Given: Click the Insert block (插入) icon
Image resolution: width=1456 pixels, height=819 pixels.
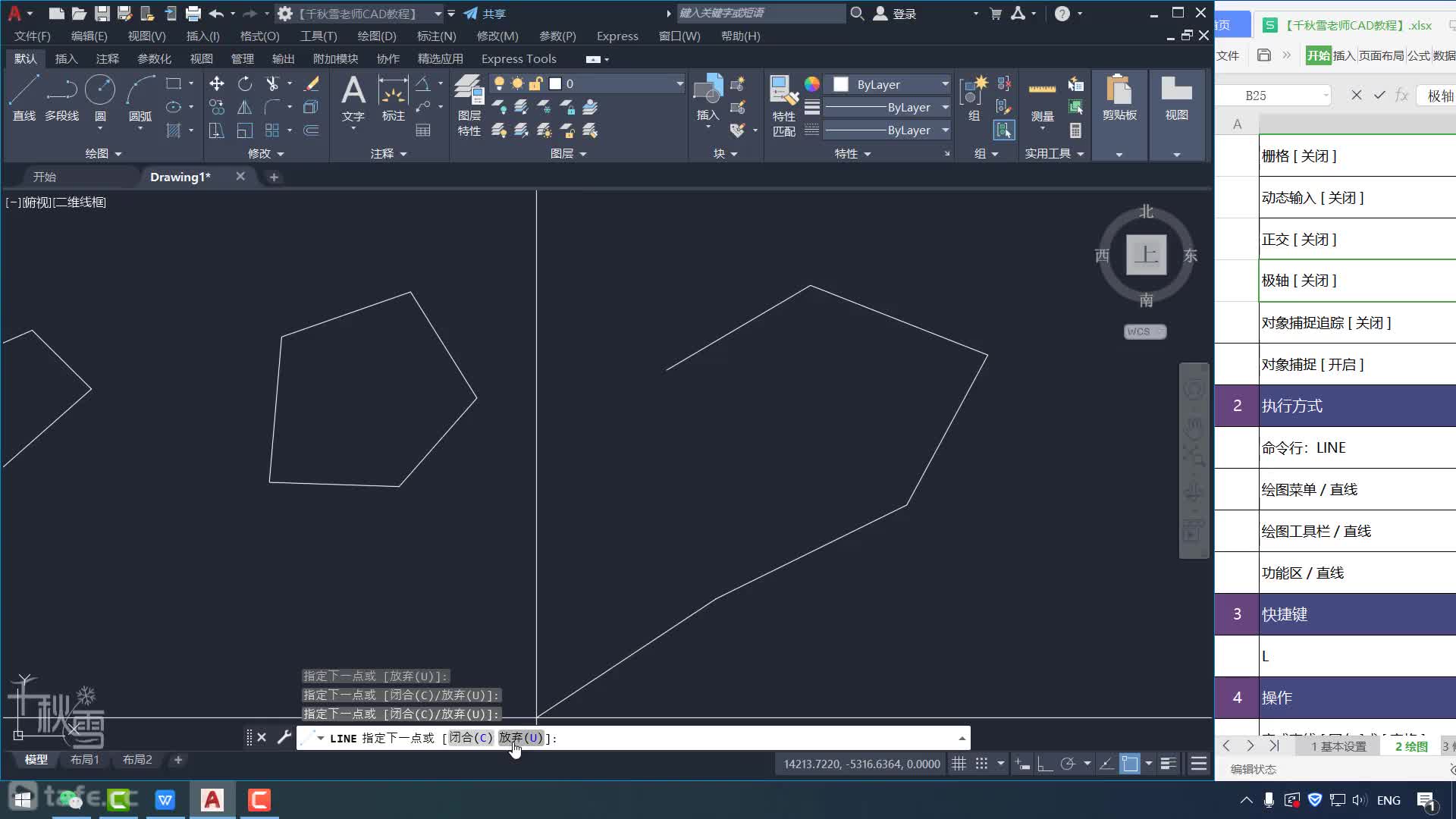Looking at the screenshot, I should tap(708, 99).
